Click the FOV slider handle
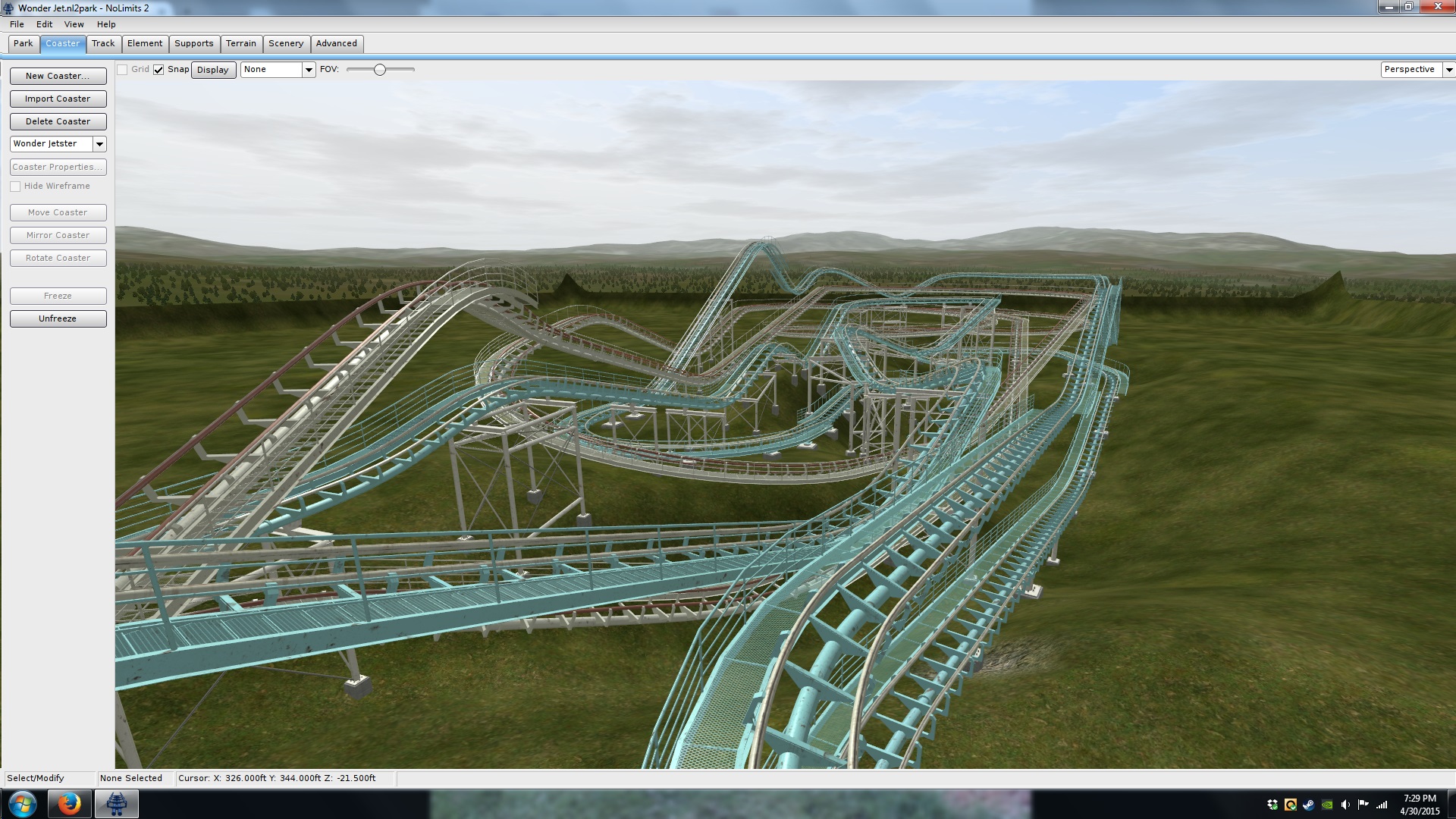1456x819 pixels. pyautogui.click(x=380, y=70)
